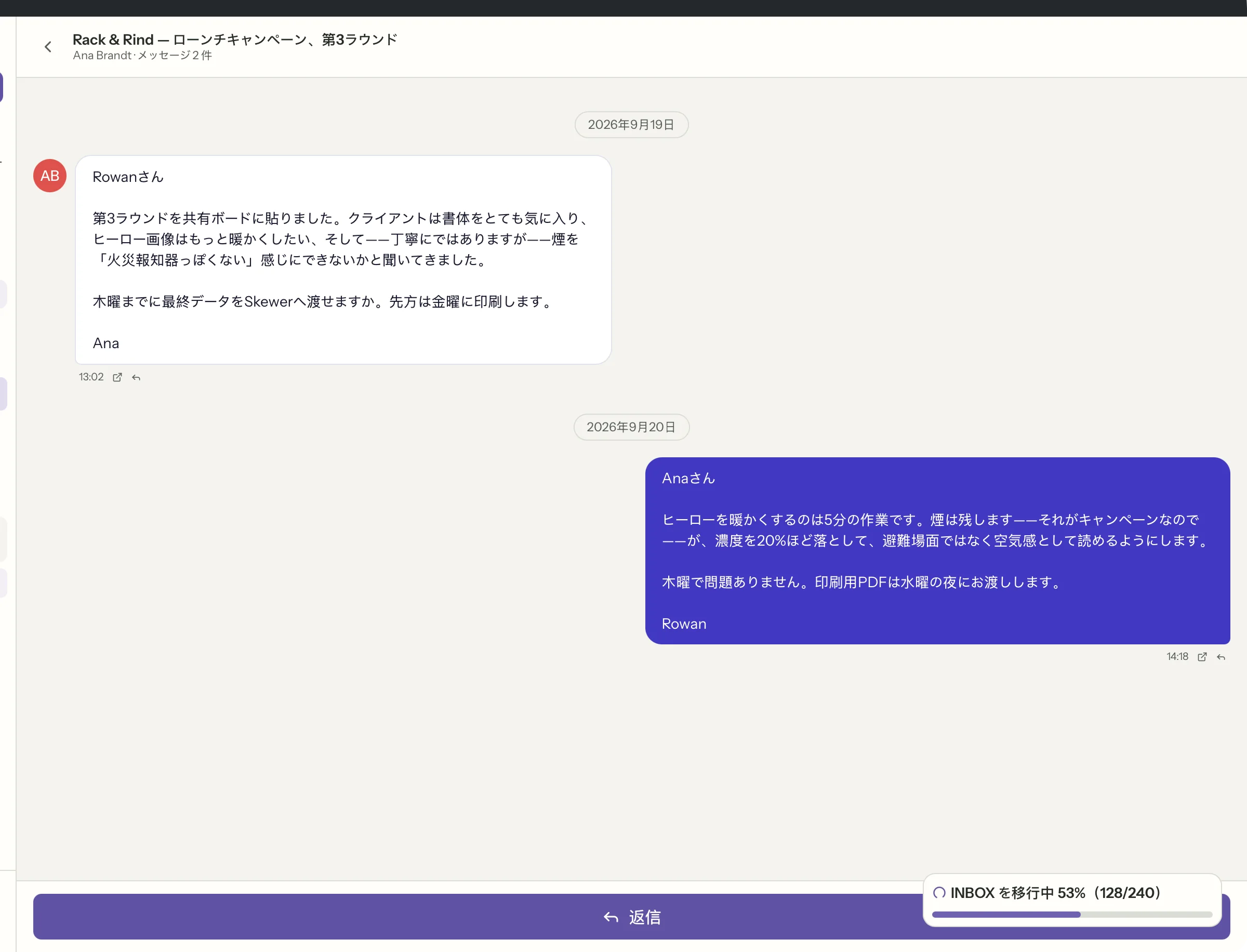Image resolution: width=1247 pixels, height=952 pixels.
Task: Click the thread title Rack & Rind
Action: click(x=234, y=39)
